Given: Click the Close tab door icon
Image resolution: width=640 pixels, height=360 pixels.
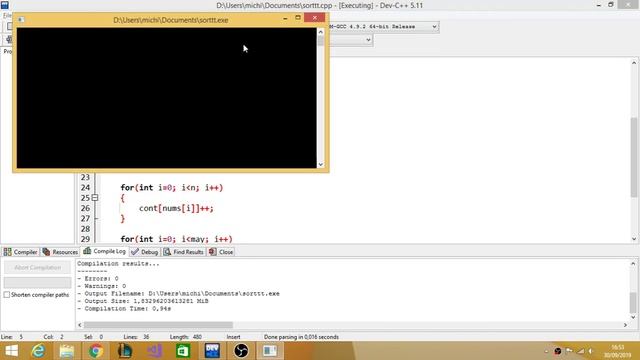Looking at the screenshot, I should tap(212, 252).
